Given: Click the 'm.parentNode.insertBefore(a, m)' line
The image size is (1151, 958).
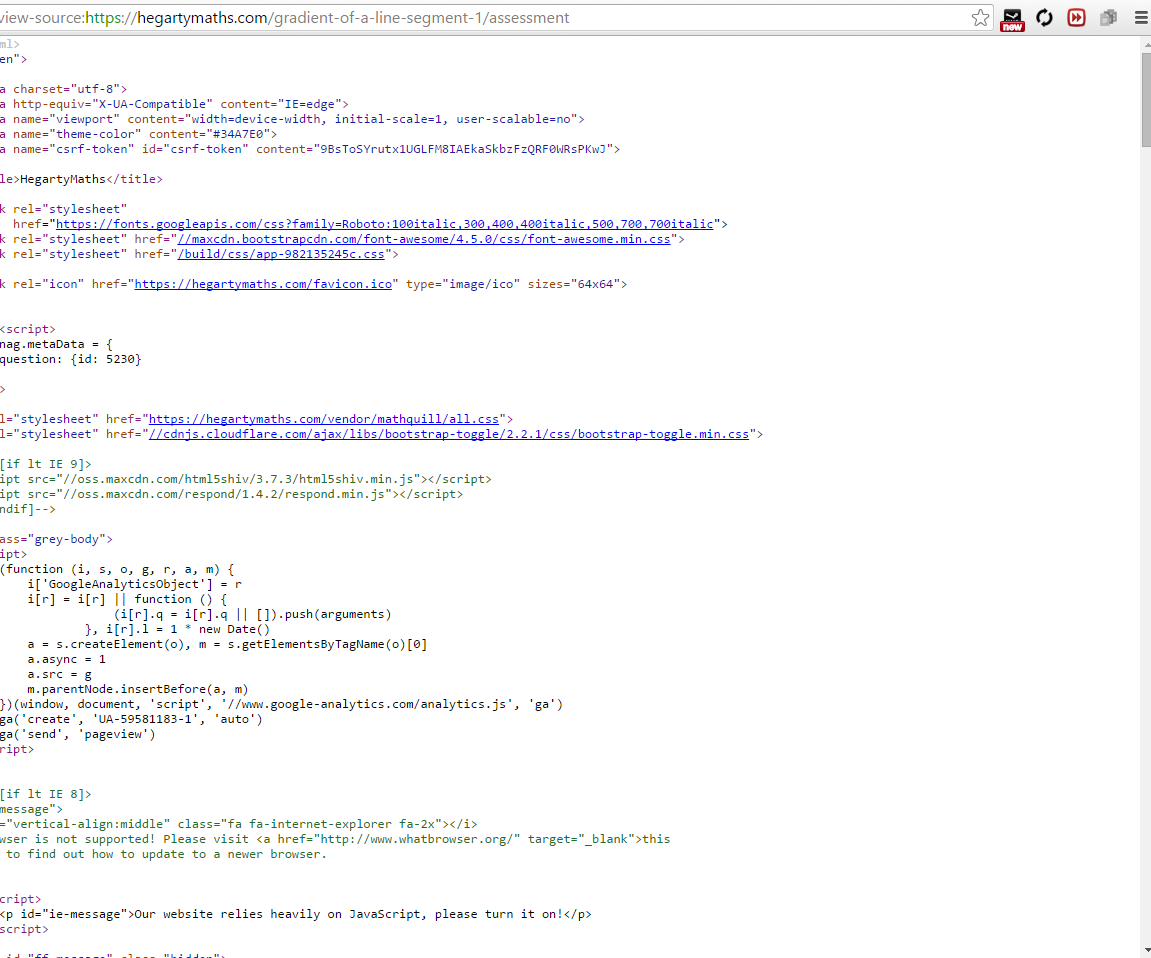Looking at the screenshot, I should (138, 689).
